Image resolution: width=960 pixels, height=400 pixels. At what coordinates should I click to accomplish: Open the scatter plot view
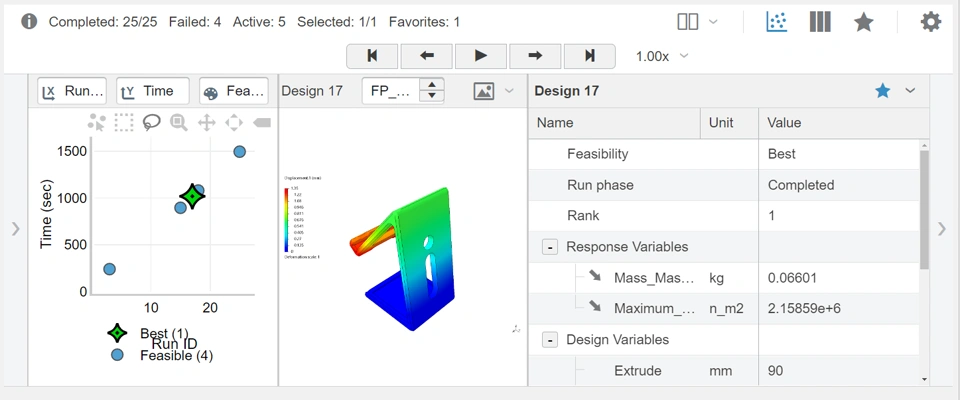[777, 21]
